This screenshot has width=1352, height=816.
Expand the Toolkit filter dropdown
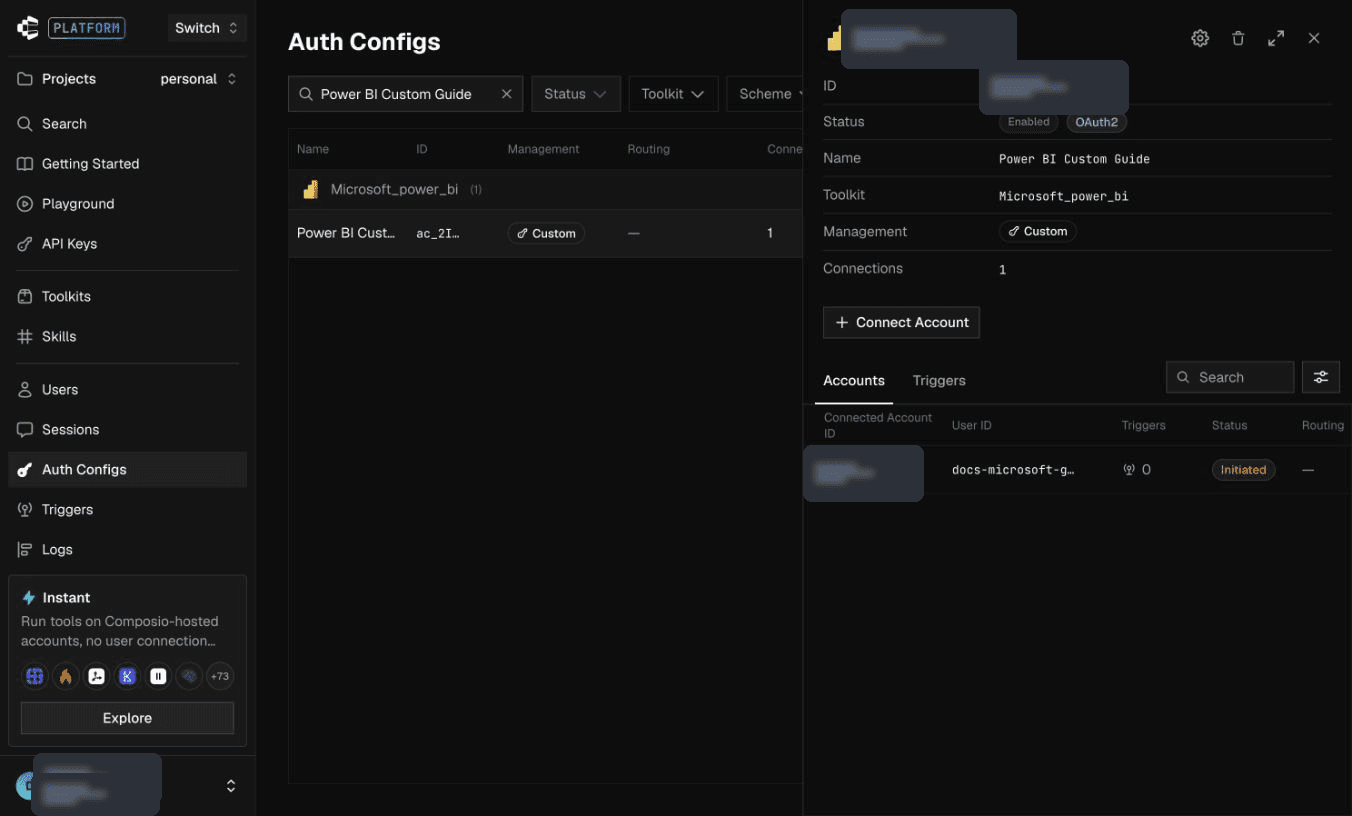pos(673,94)
